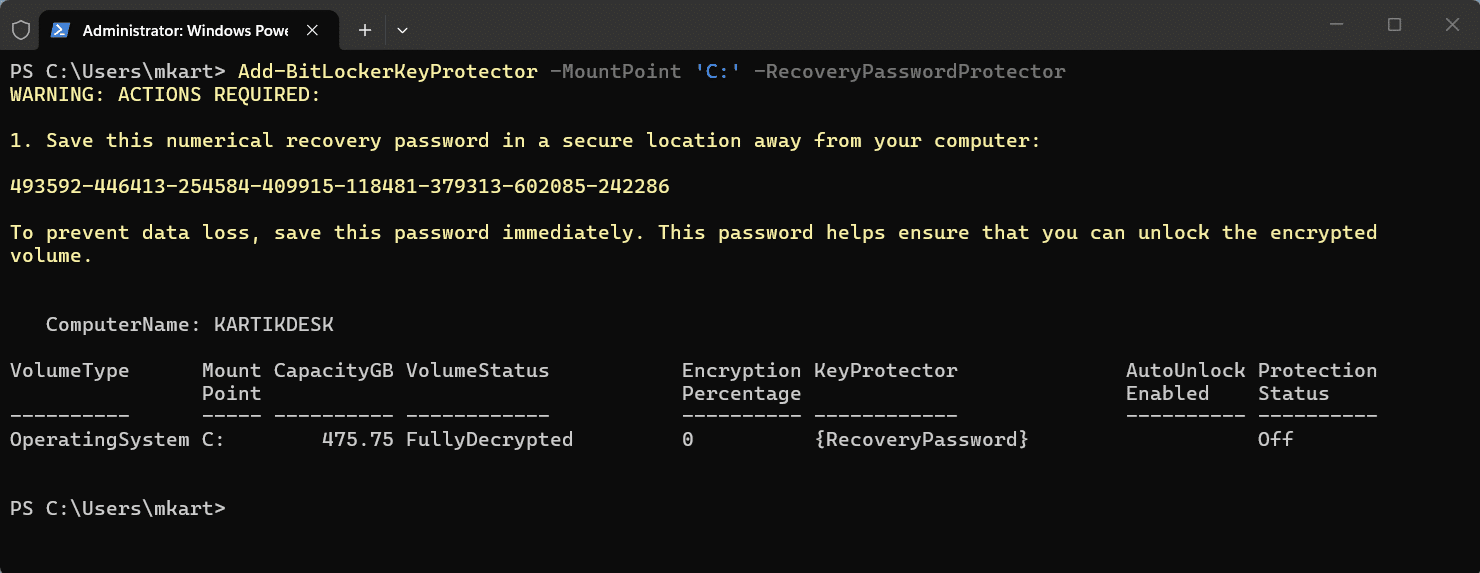Click the 475.75 capacity value
This screenshot has height=573, width=1480.
point(357,439)
